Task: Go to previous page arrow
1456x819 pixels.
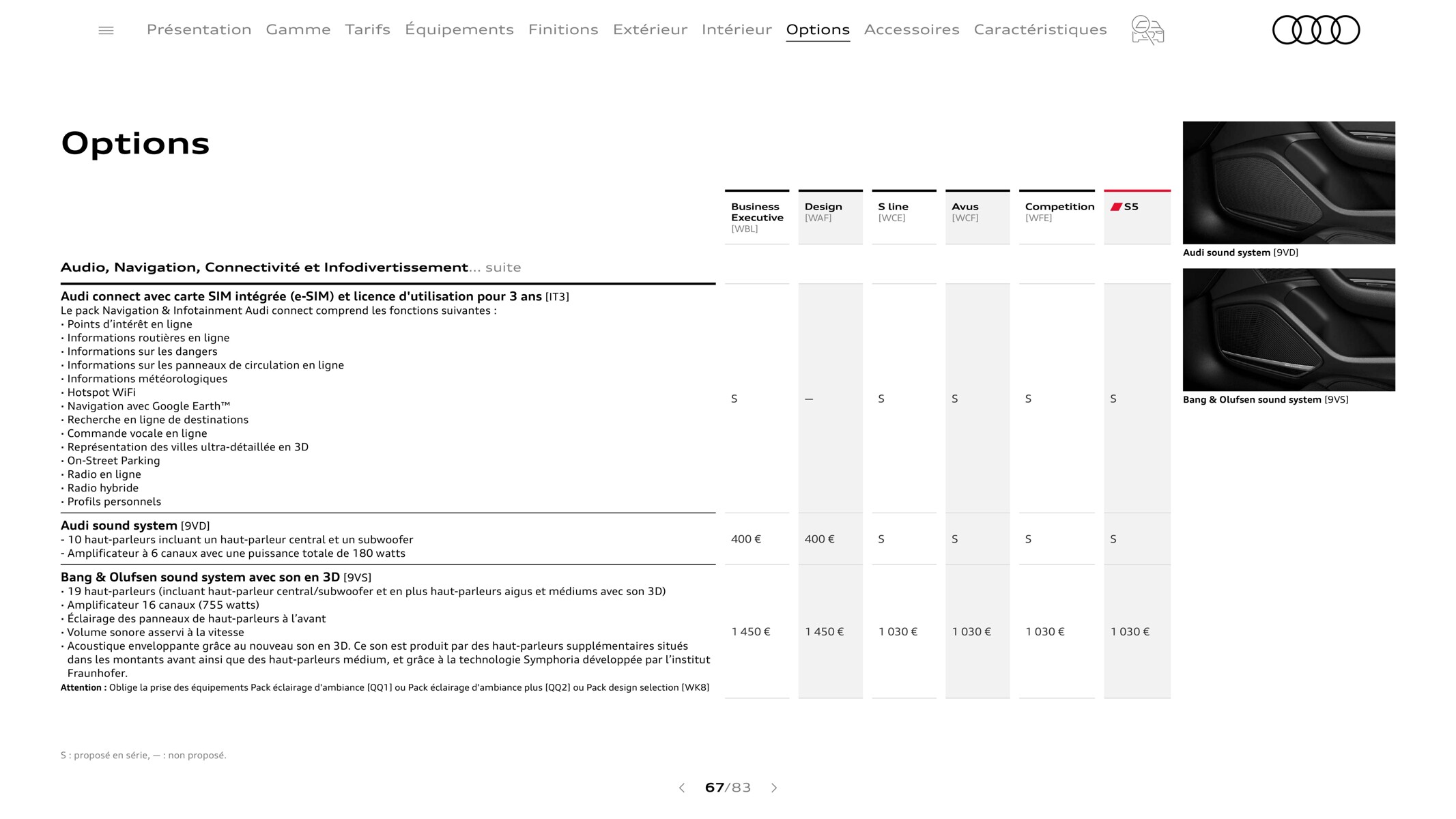Action: (x=681, y=788)
